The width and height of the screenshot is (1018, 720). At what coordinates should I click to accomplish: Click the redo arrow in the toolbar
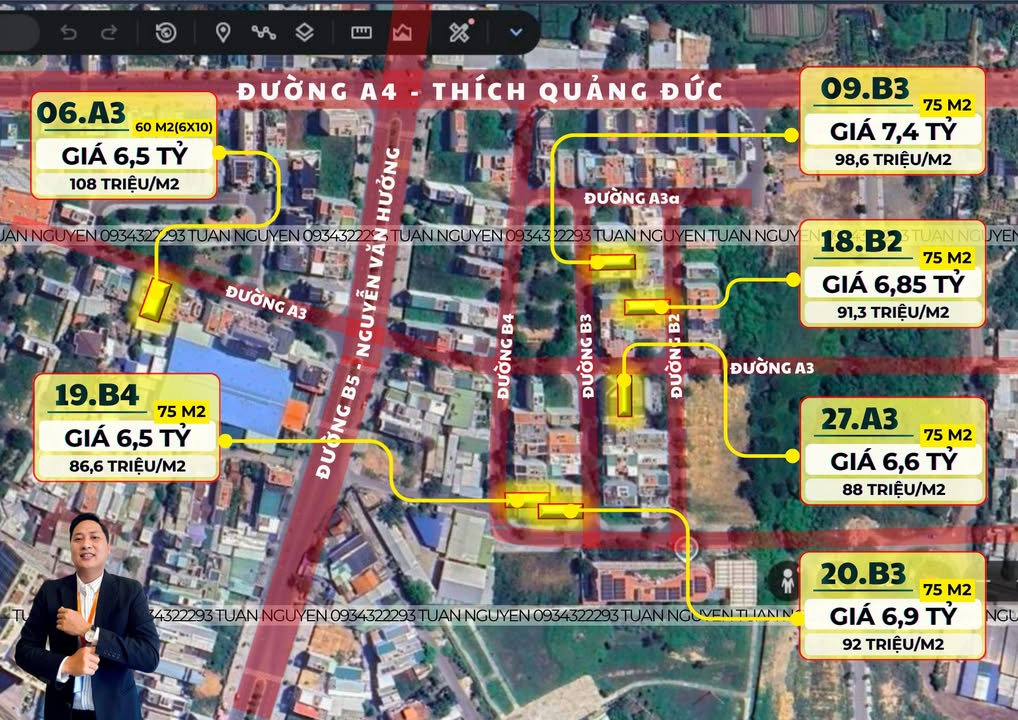[110, 33]
